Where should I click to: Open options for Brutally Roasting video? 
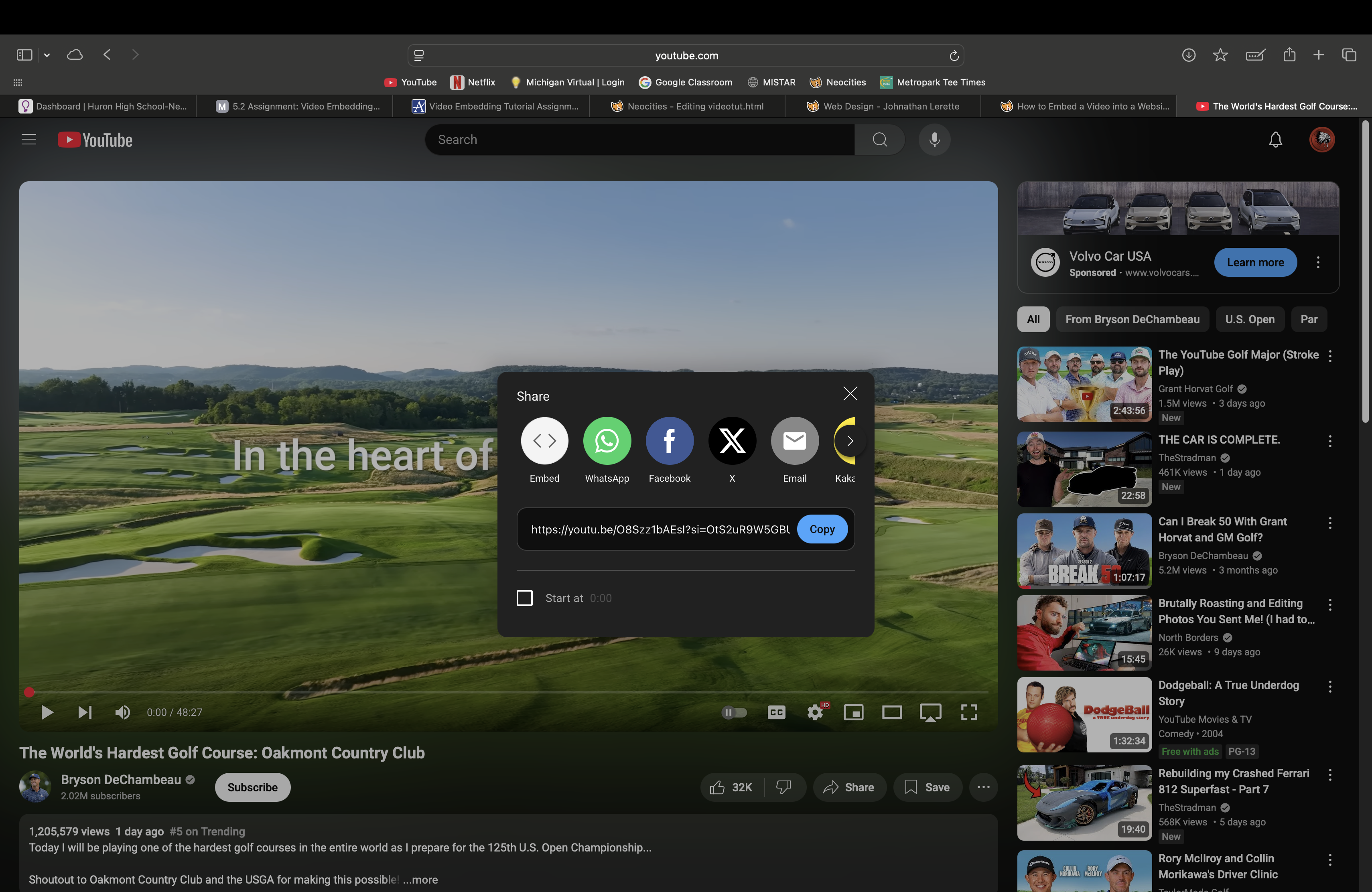point(1331,605)
